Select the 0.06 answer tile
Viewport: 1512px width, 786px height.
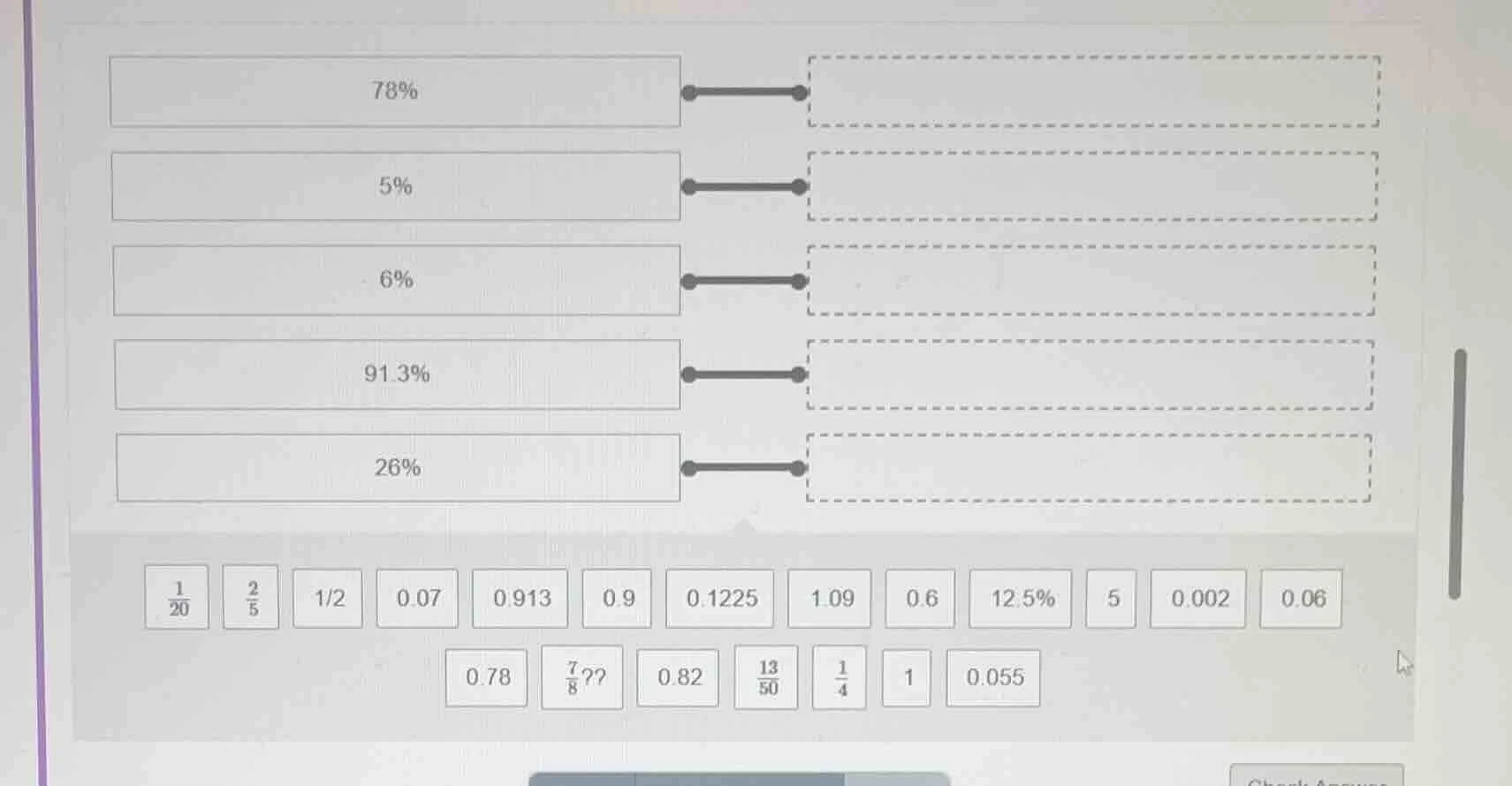pyautogui.click(x=1301, y=599)
